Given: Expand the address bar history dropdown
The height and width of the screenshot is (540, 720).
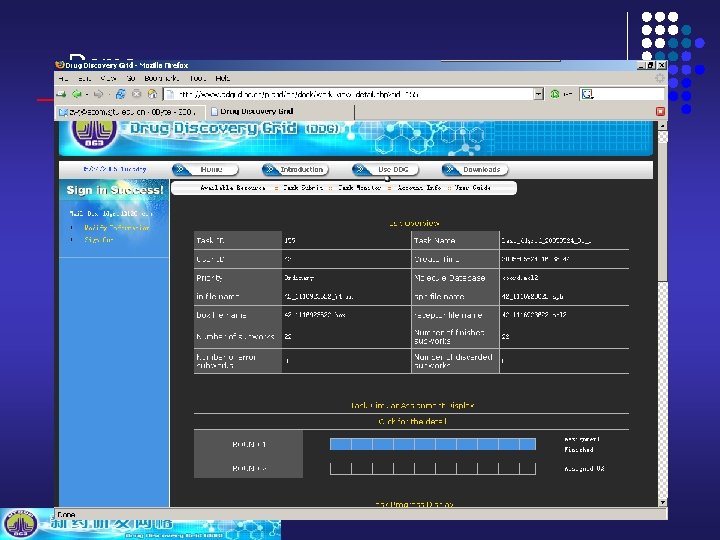Looking at the screenshot, I should 539,94.
